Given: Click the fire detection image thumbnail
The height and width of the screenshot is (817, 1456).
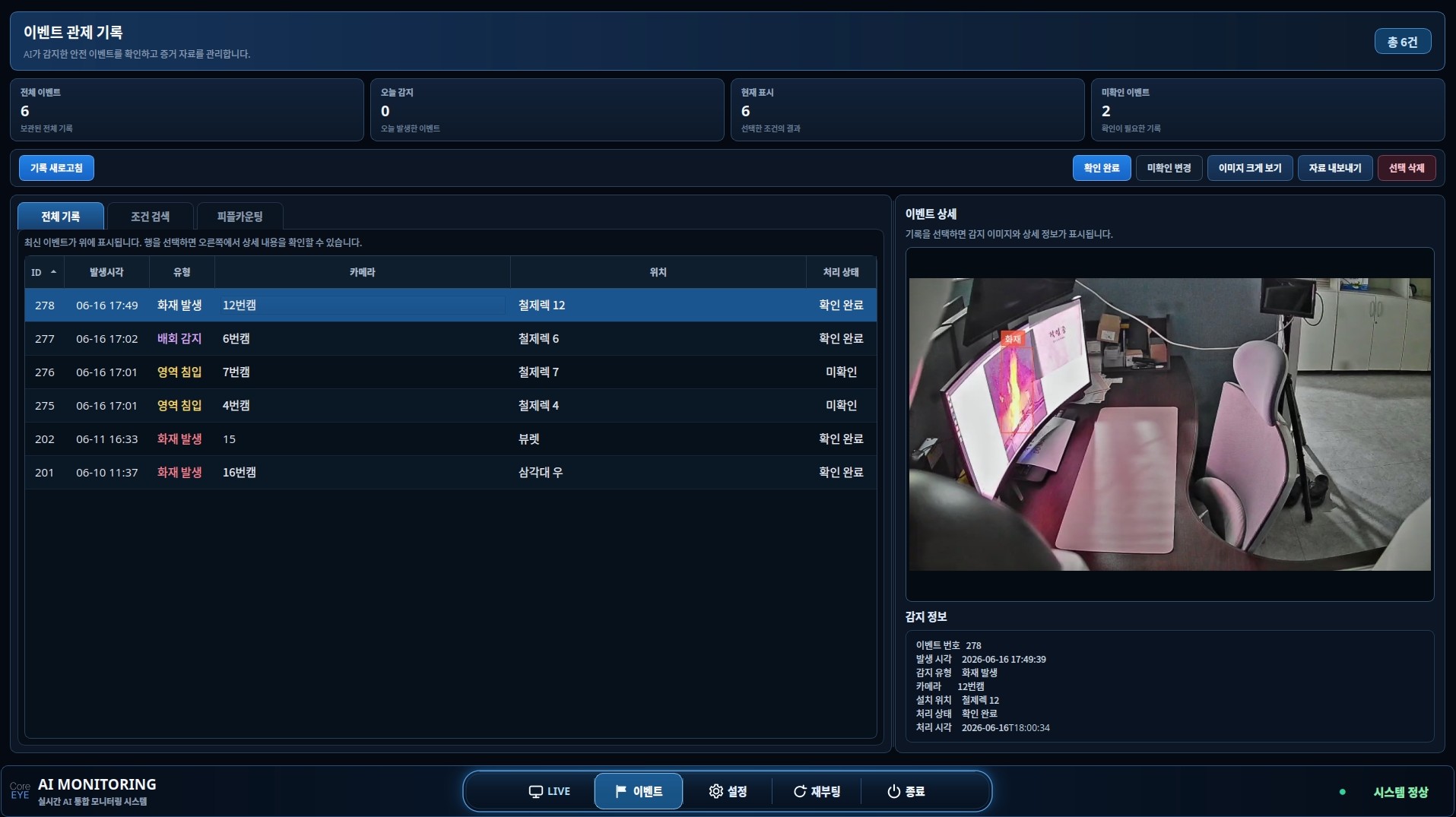Looking at the screenshot, I should [1169, 424].
